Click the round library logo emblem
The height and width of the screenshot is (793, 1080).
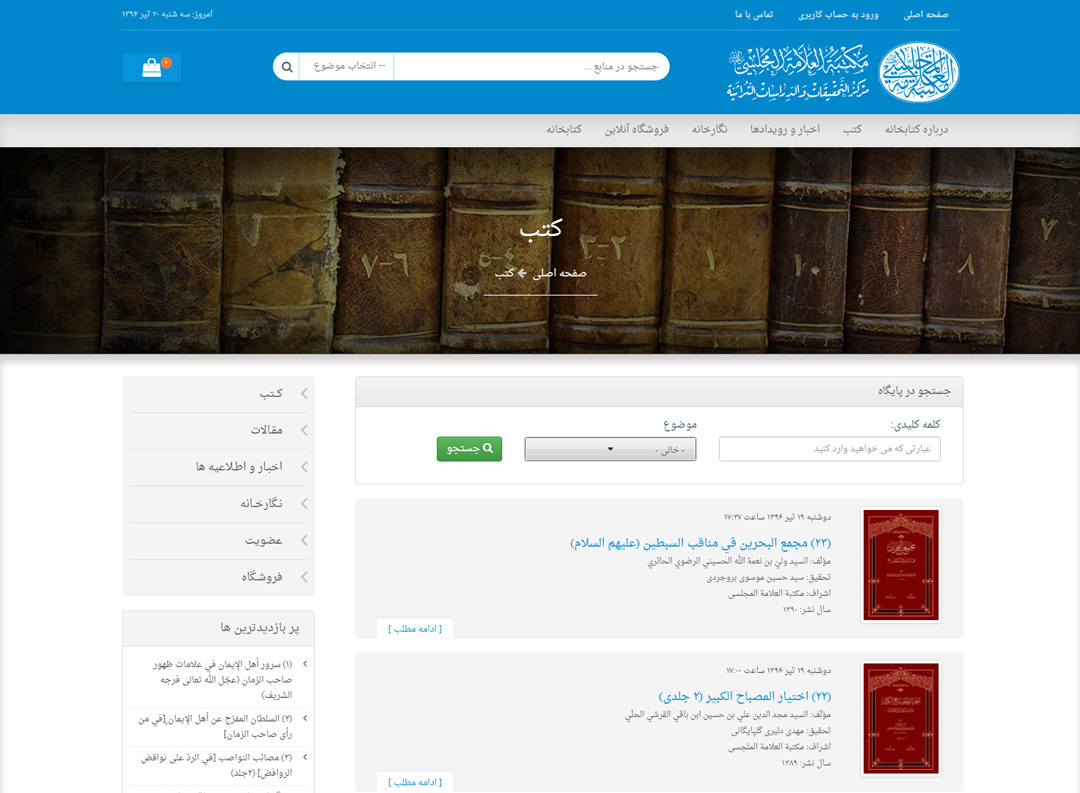[919, 72]
